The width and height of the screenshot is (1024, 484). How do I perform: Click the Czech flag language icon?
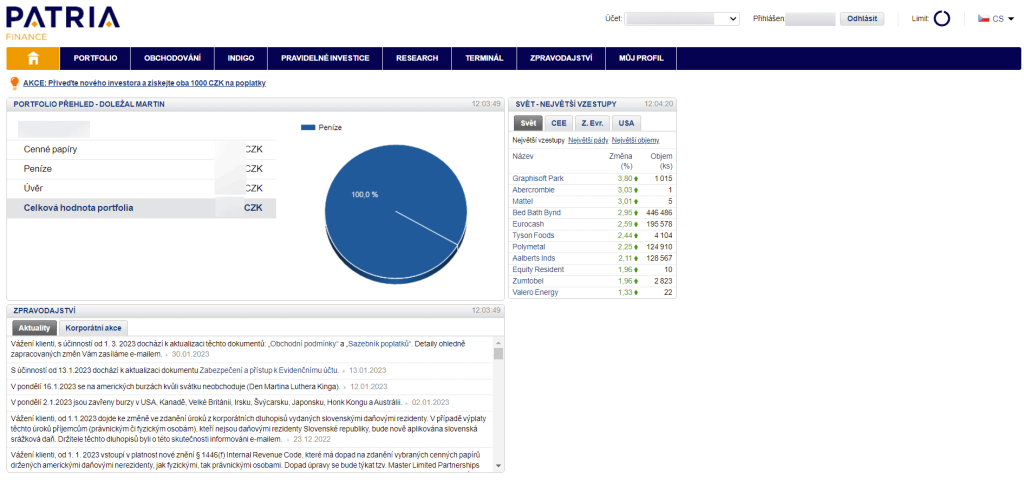[x=983, y=19]
